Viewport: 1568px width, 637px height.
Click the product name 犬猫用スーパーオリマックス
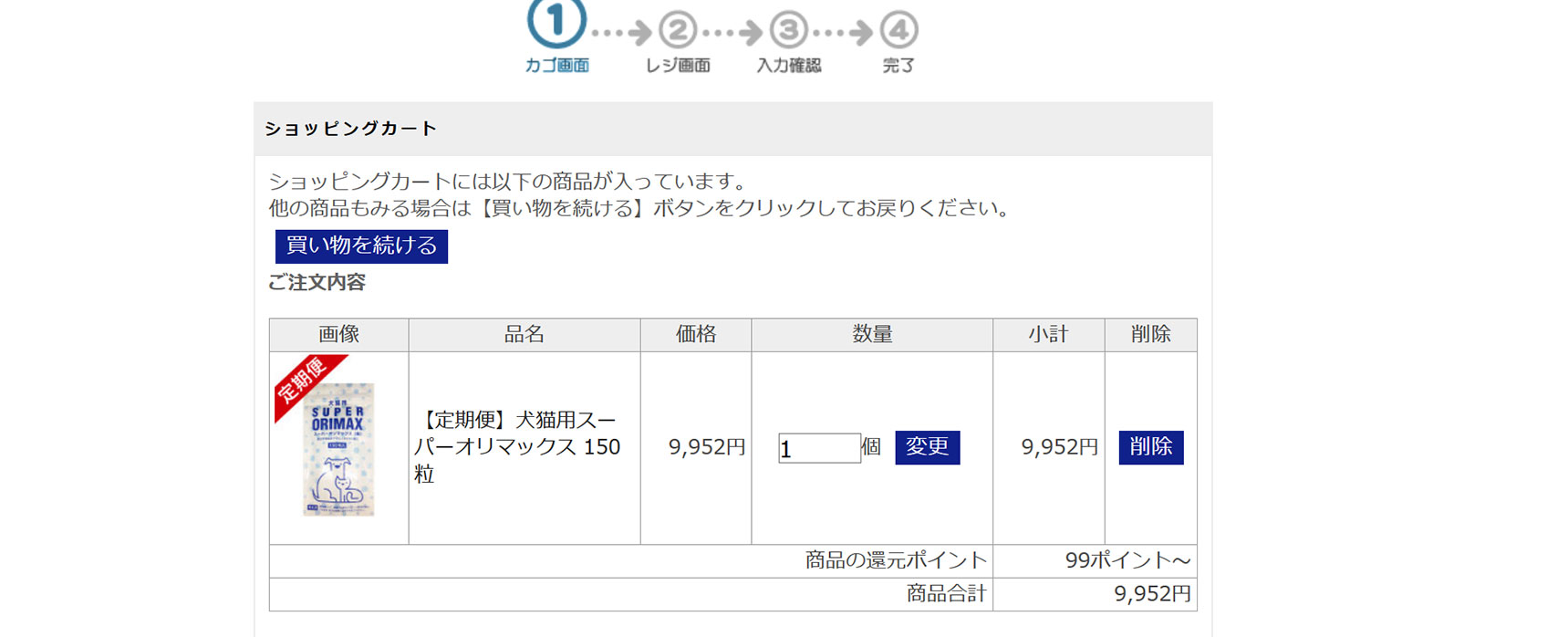tap(517, 446)
